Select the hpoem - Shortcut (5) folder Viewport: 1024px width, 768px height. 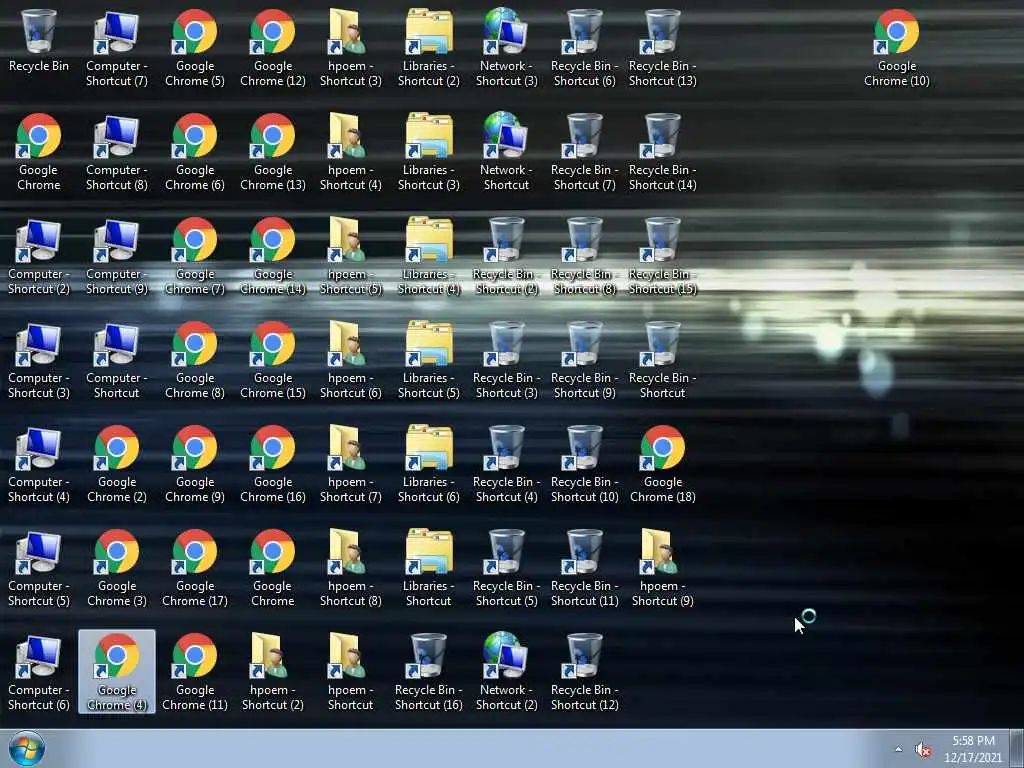(351, 255)
